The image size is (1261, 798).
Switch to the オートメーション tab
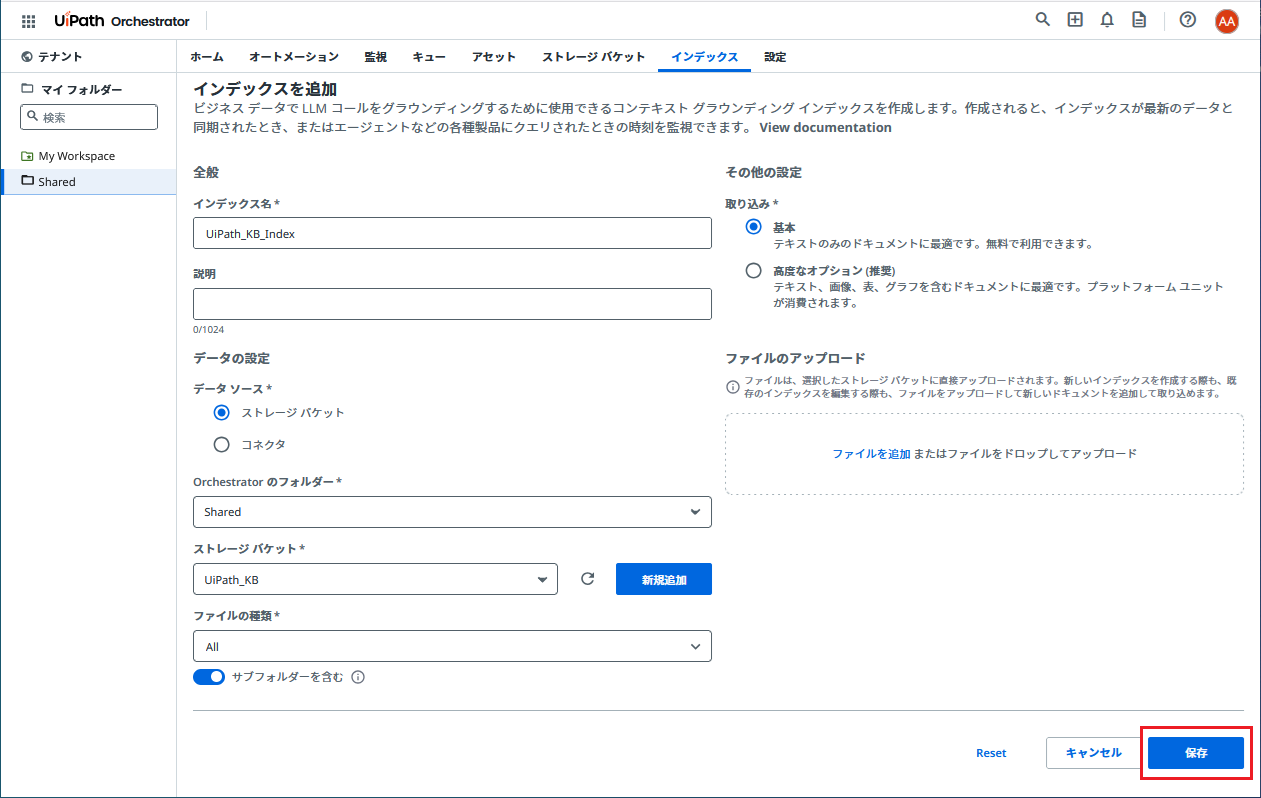pyautogui.click(x=294, y=57)
